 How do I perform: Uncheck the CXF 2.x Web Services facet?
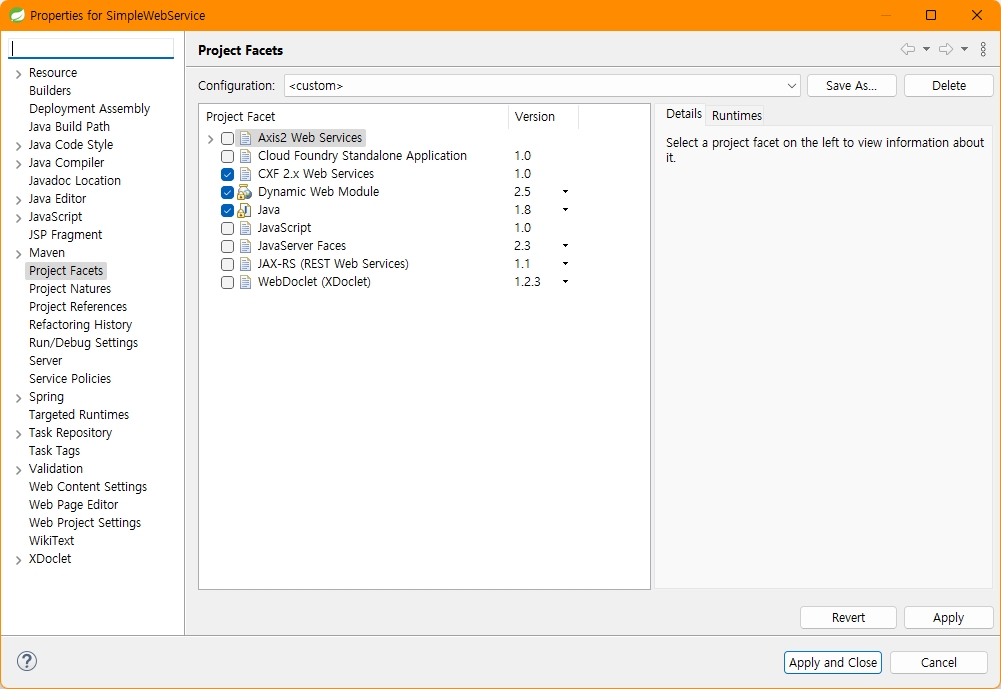click(227, 174)
